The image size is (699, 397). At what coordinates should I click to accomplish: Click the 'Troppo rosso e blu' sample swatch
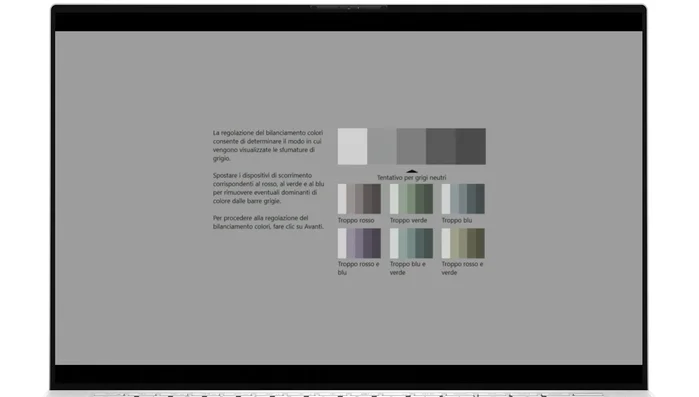(359, 243)
